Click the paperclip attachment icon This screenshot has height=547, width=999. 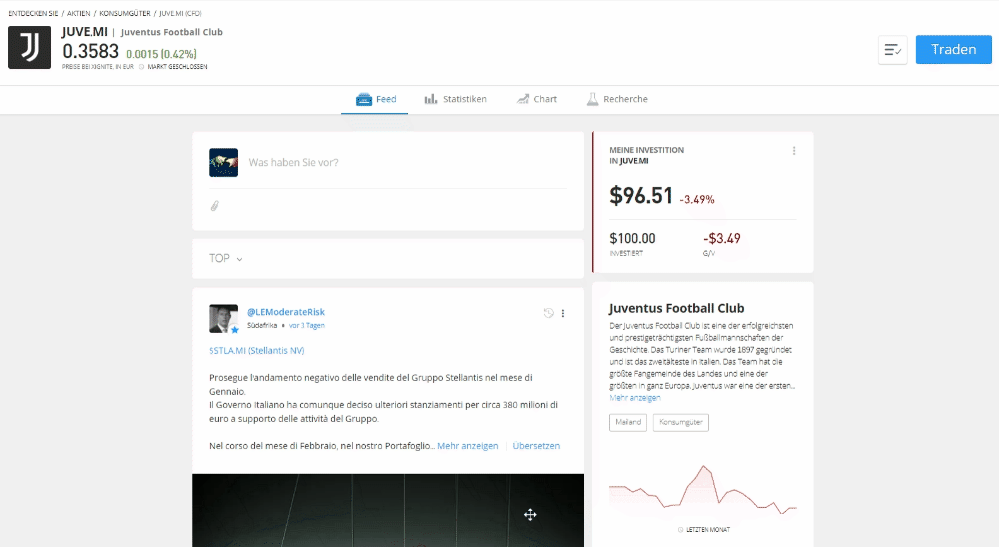click(x=215, y=206)
